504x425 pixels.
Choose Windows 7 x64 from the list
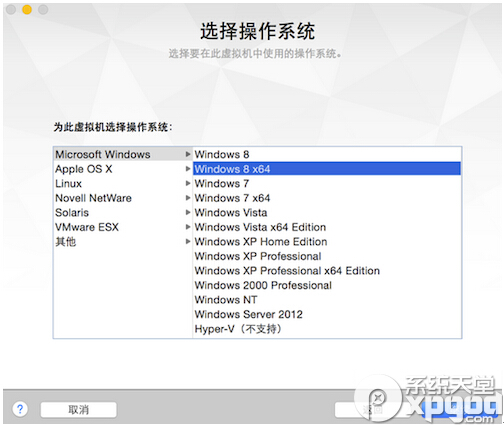(x=327, y=198)
